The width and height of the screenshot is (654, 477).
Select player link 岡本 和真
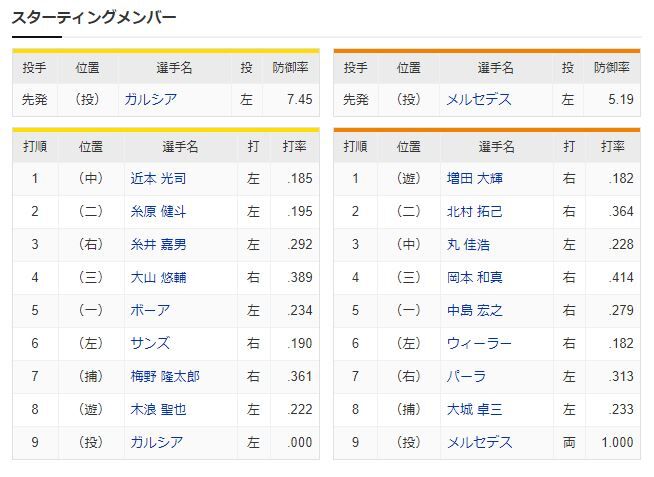click(x=475, y=278)
